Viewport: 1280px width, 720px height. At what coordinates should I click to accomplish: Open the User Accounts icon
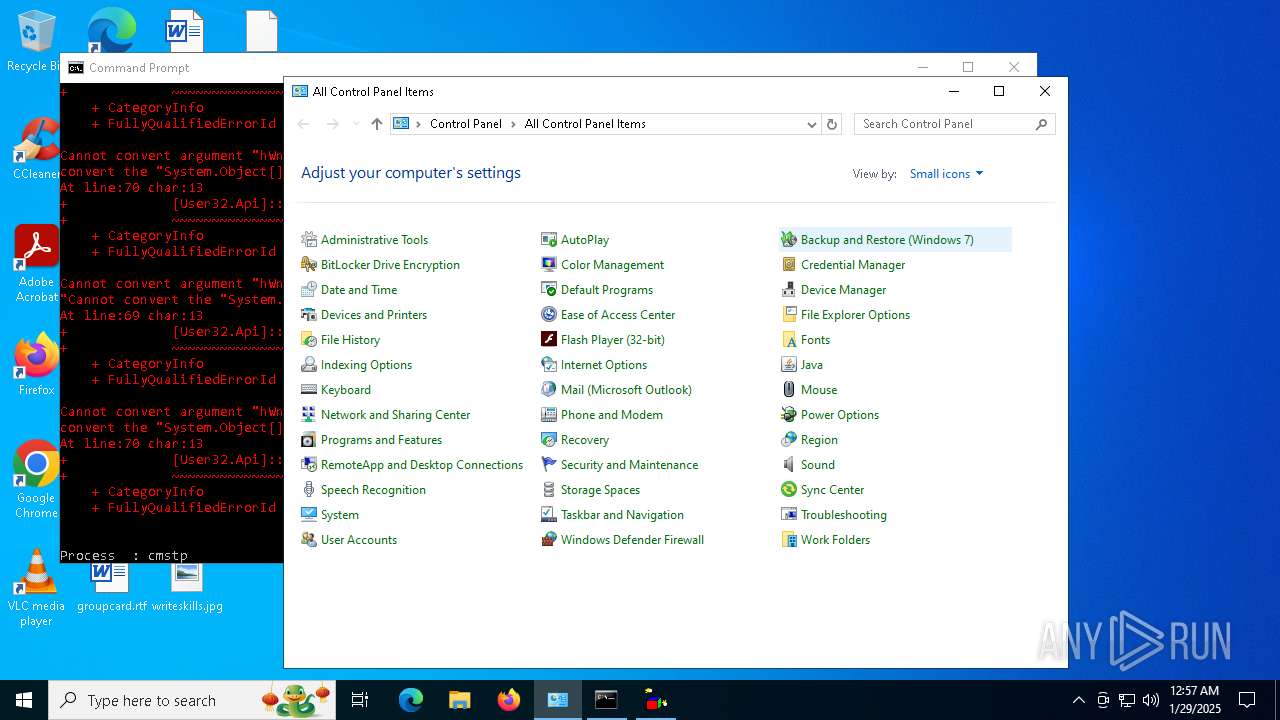309,540
